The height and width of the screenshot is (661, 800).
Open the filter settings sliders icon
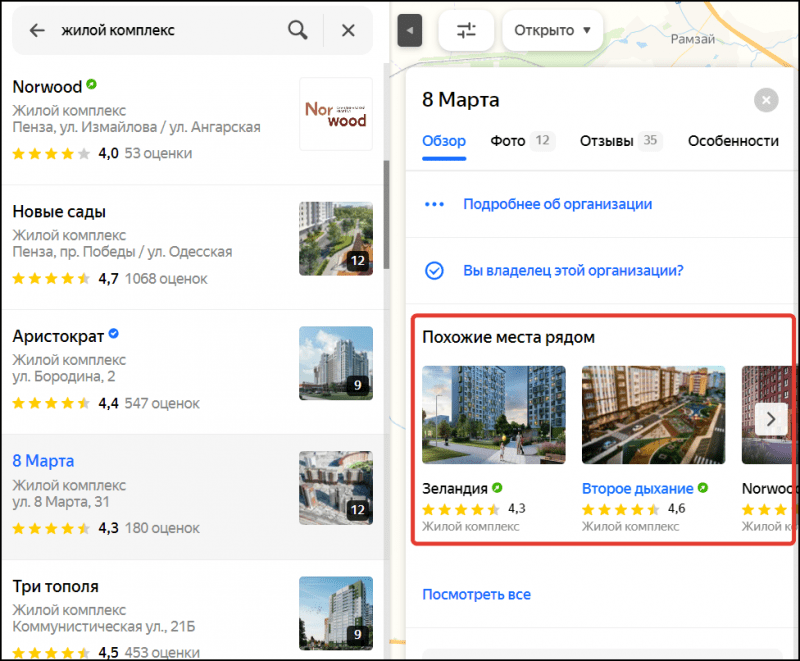(x=466, y=30)
